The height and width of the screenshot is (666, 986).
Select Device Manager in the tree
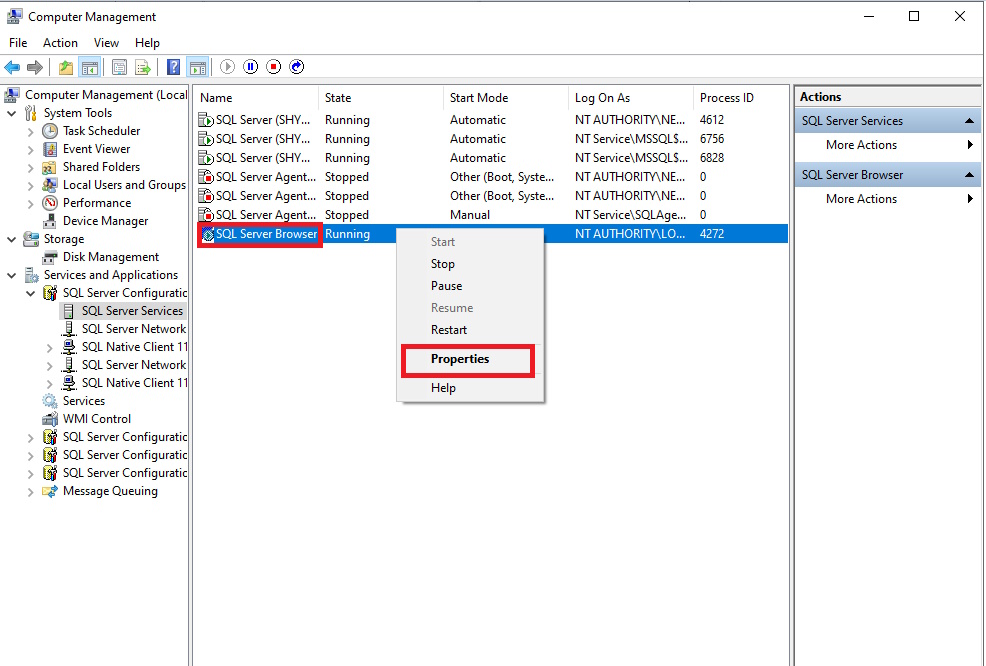pyautogui.click(x=105, y=221)
